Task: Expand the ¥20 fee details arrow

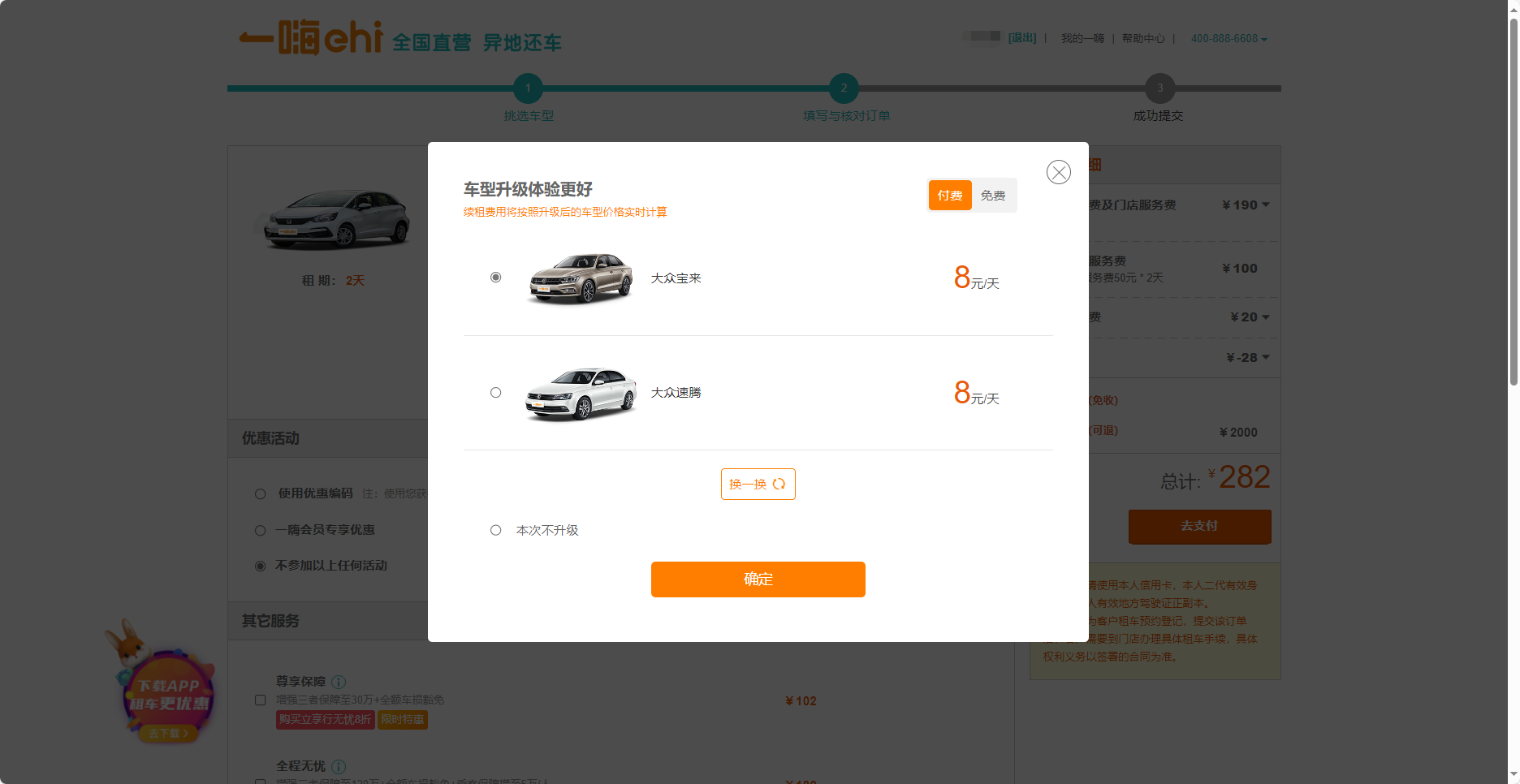Action: click(x=1266, y=317)
